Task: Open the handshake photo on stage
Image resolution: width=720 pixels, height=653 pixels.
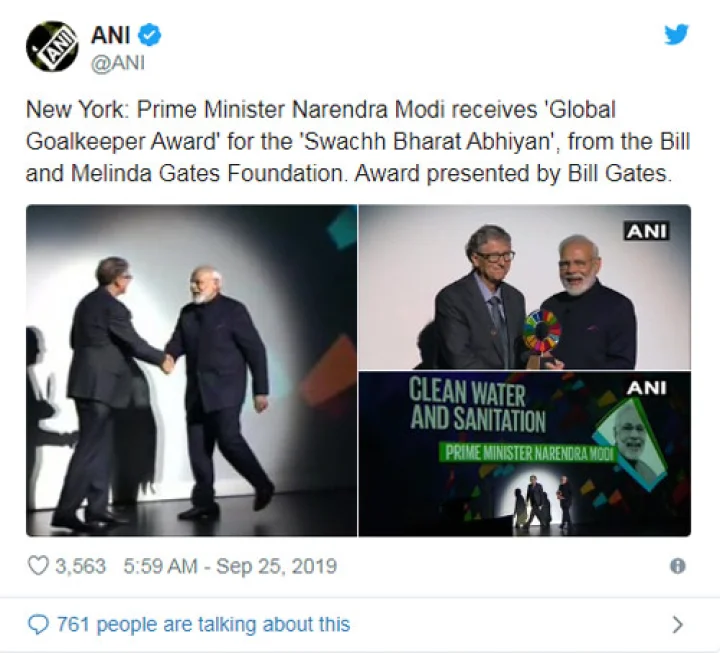Action: 191,370
